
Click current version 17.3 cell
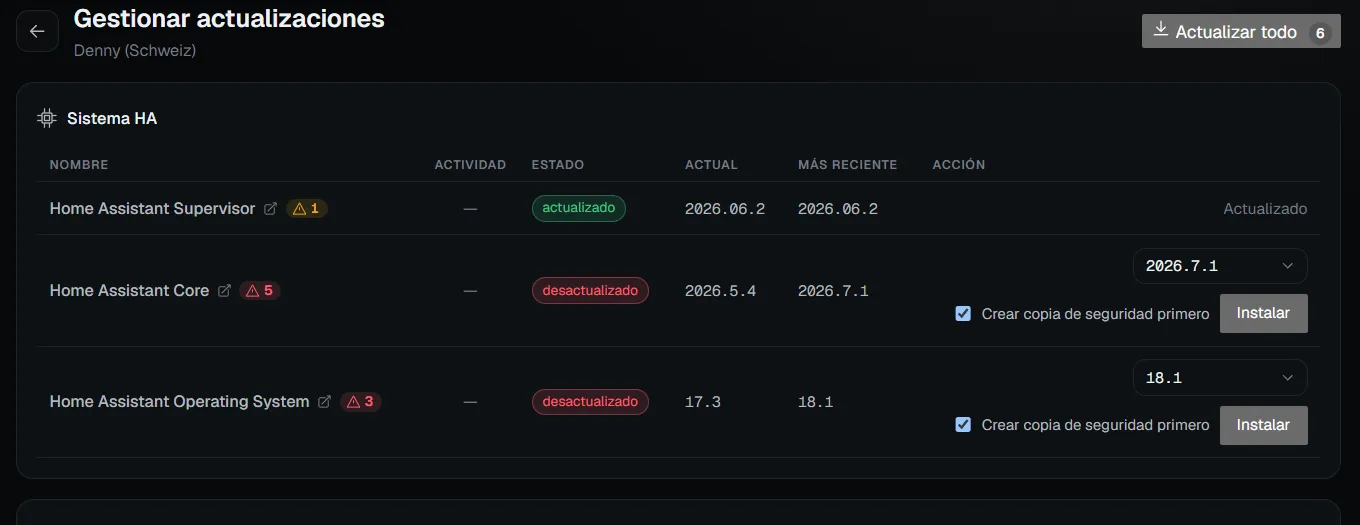pos(703,402)
